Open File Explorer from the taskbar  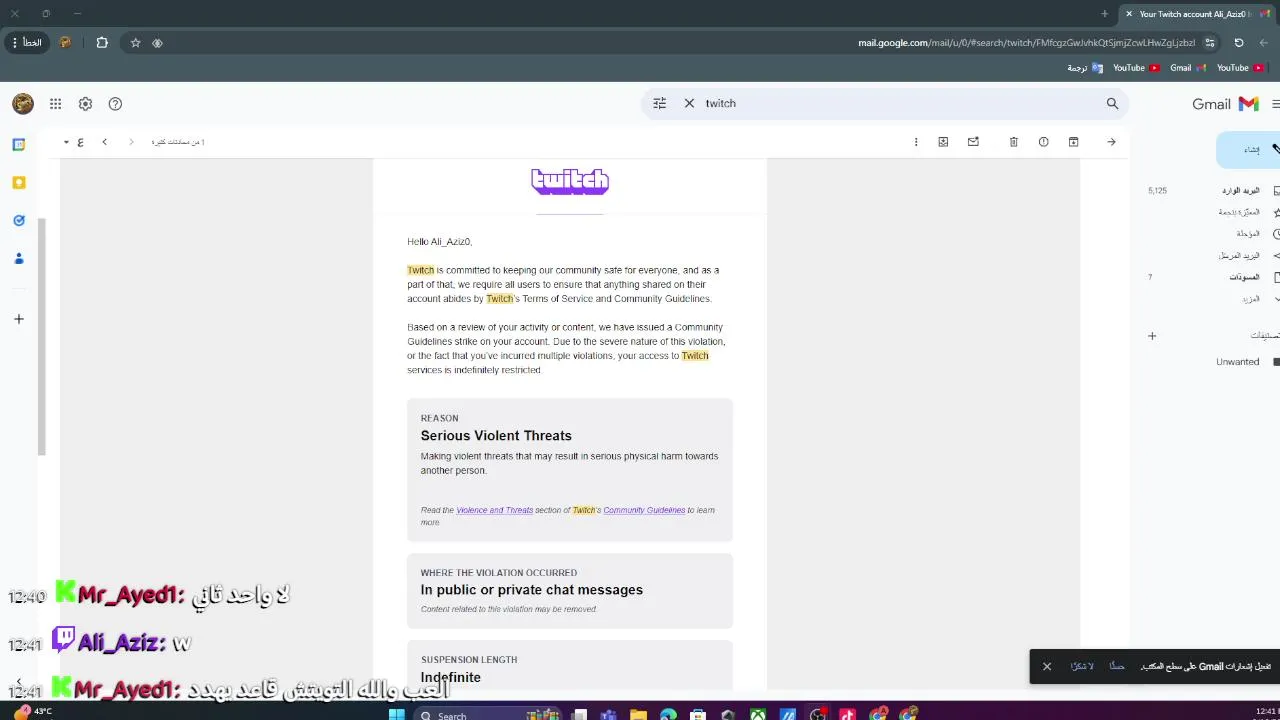point(638,715)
